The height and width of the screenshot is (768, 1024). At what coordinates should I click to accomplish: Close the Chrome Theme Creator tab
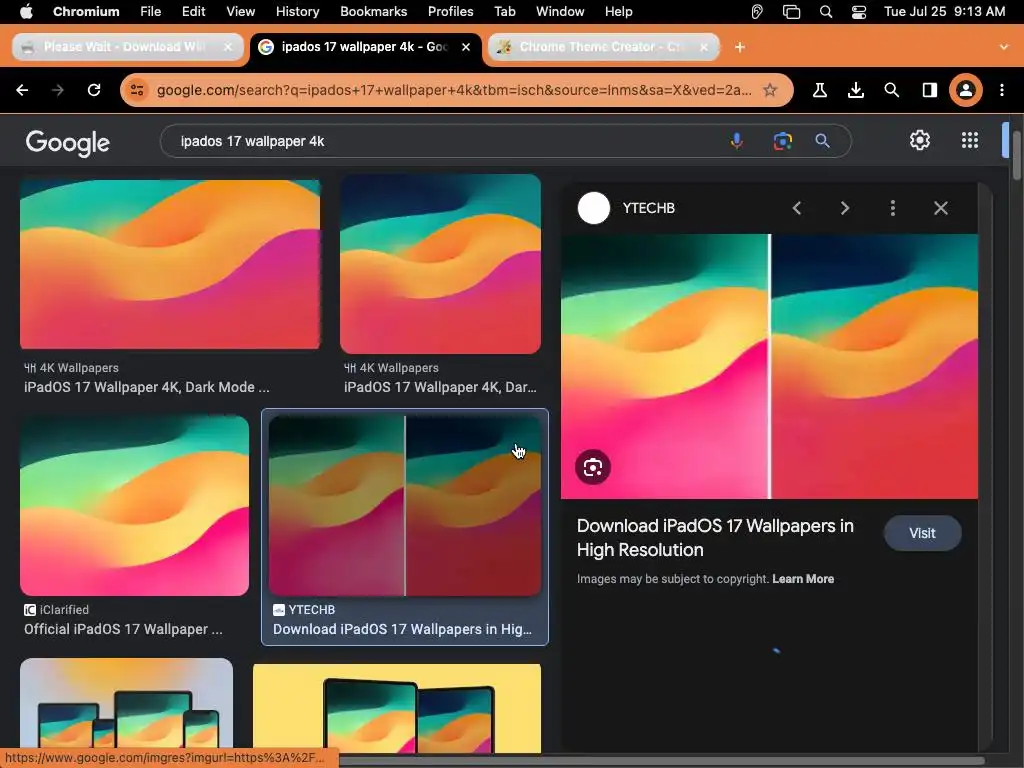pyautogui.click(x=703, y=47)
